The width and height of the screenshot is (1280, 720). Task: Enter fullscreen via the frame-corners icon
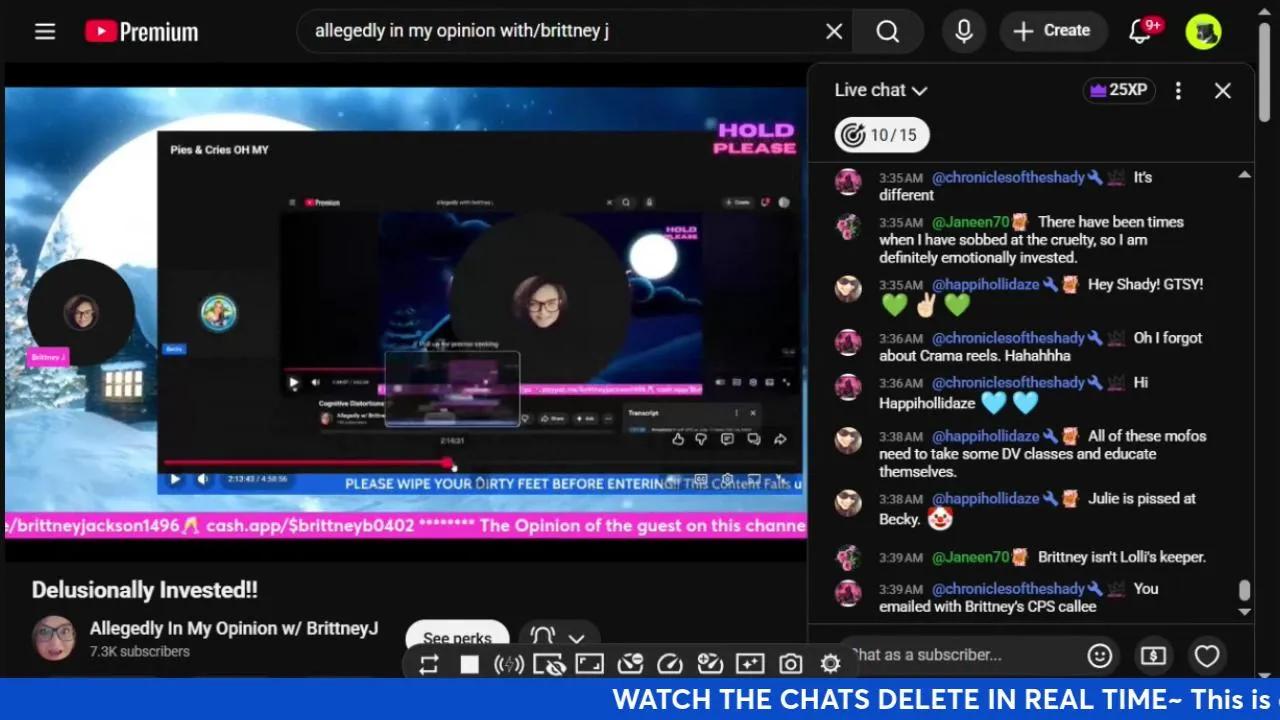point(590,664)
